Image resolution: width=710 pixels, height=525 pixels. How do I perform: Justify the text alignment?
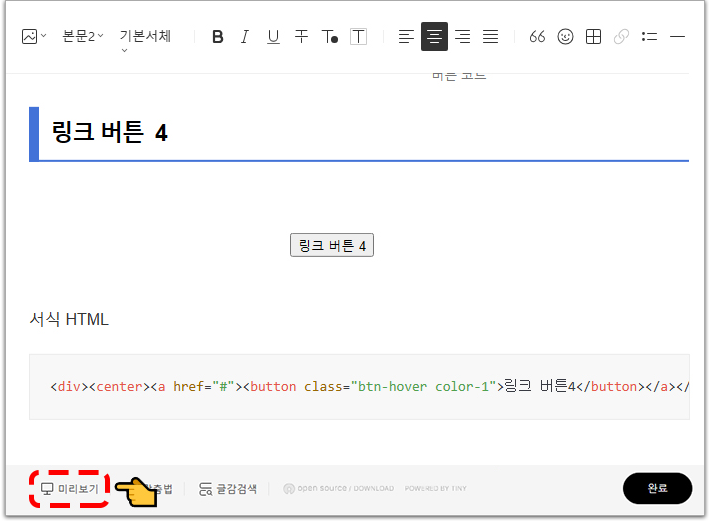(x=490, y=37)
